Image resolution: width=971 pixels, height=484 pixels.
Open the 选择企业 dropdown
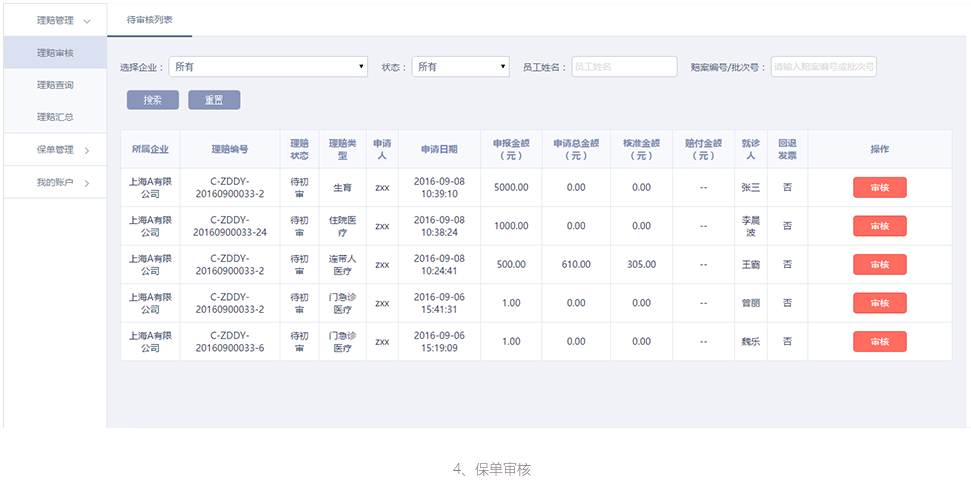coord(268,67)
